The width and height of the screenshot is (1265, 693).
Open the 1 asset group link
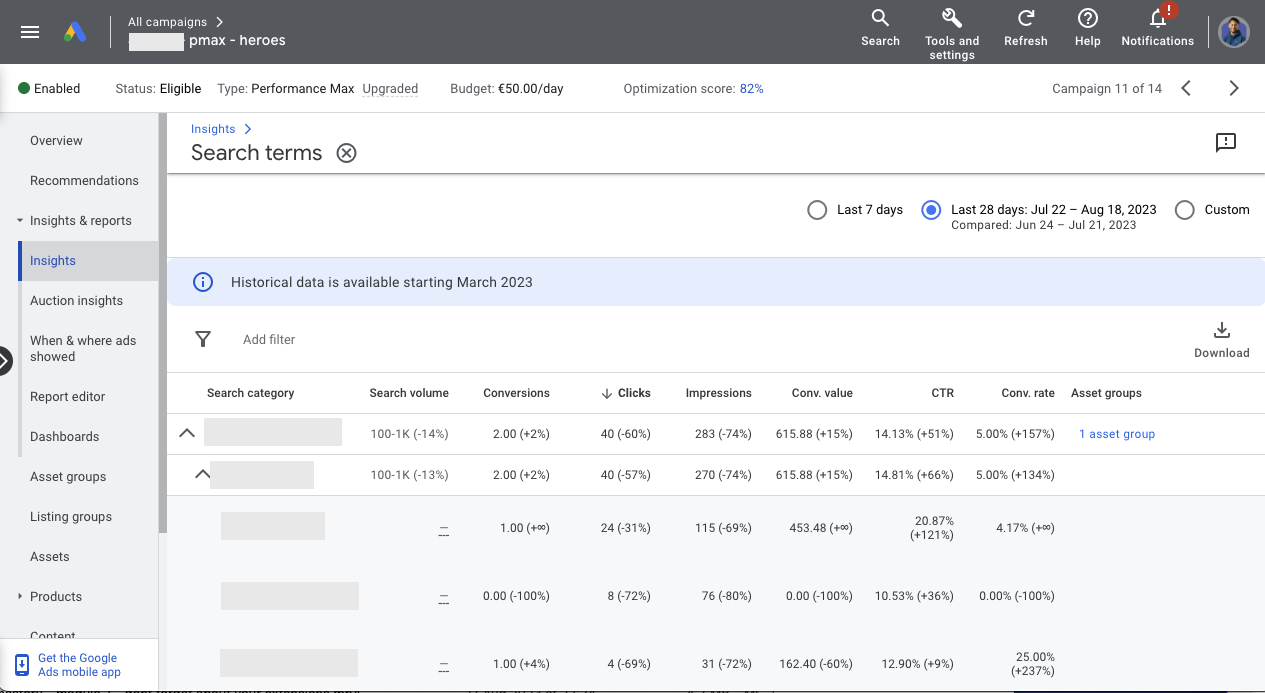click(1116, 434)
